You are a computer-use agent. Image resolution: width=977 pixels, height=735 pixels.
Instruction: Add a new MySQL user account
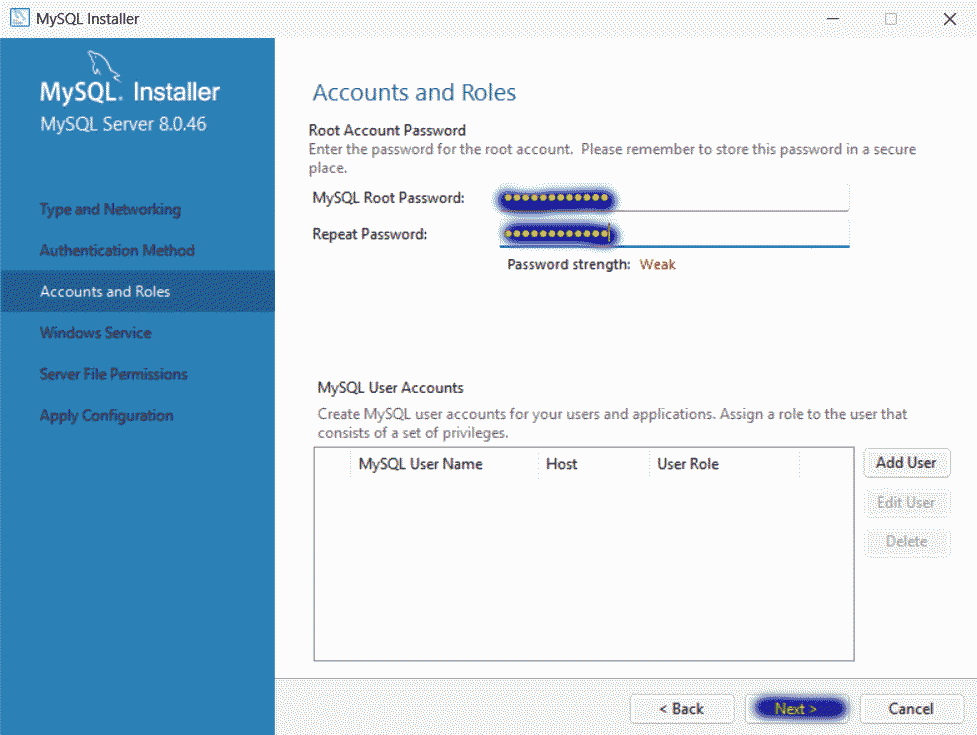pyautogui.click(x=907, y=463)
